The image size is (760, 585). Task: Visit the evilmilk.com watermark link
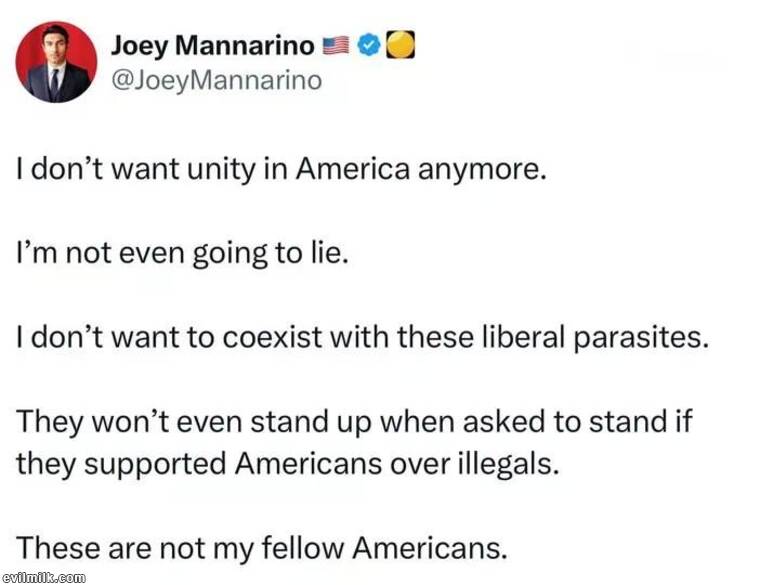click(x=43, y=577)
